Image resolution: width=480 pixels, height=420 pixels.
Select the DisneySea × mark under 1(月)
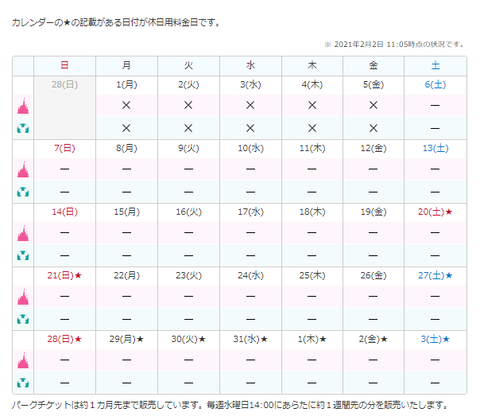tap(126, 128)
